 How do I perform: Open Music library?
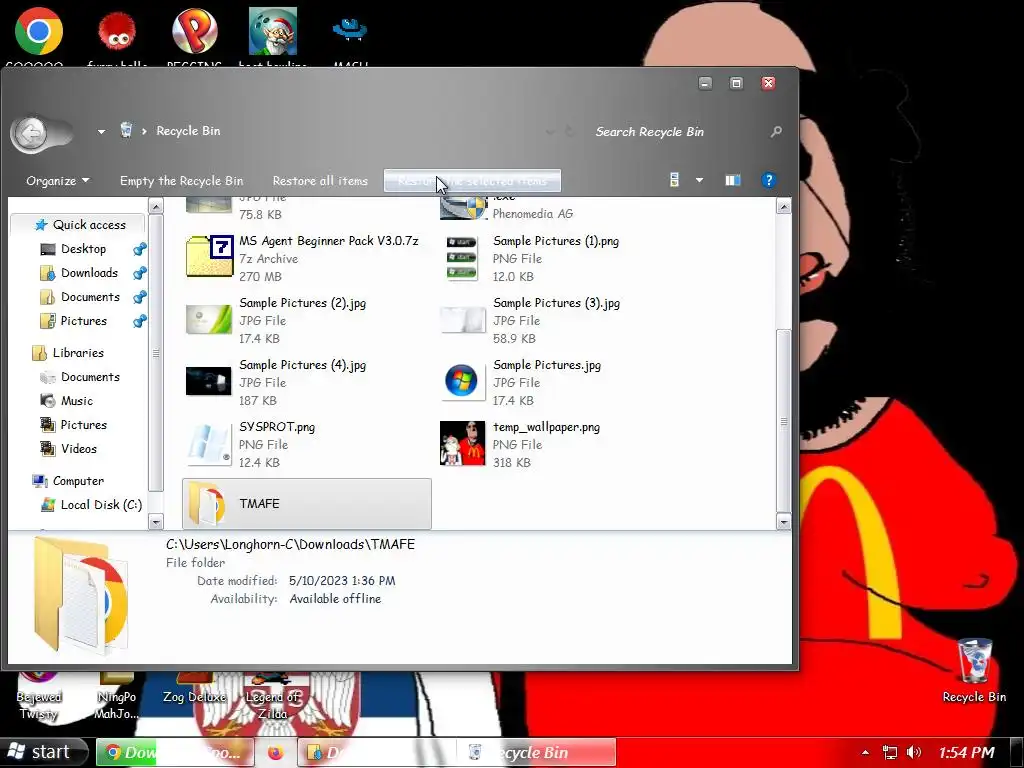pos(76,401)
